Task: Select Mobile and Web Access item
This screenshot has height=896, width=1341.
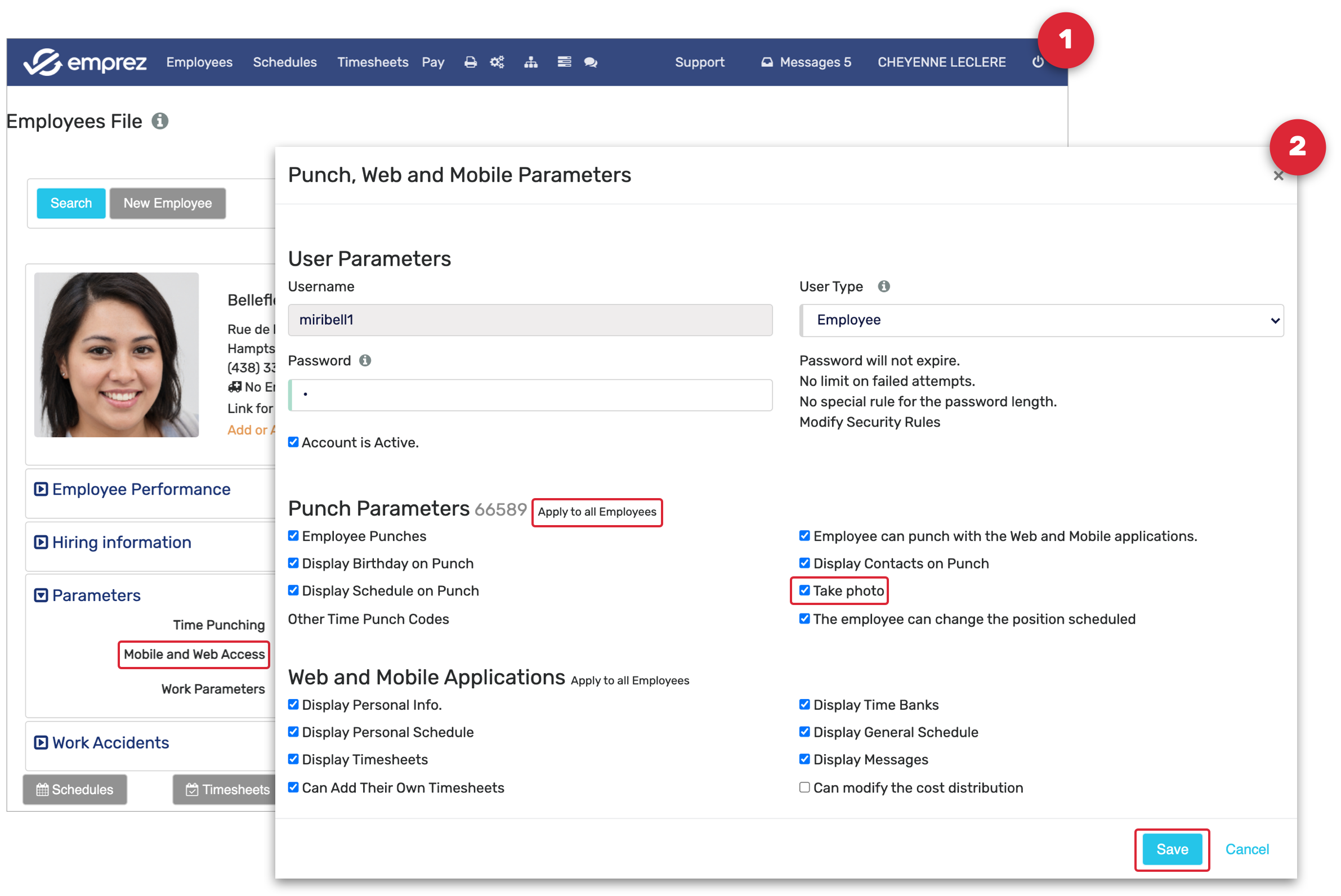Action: click(194, 655)
